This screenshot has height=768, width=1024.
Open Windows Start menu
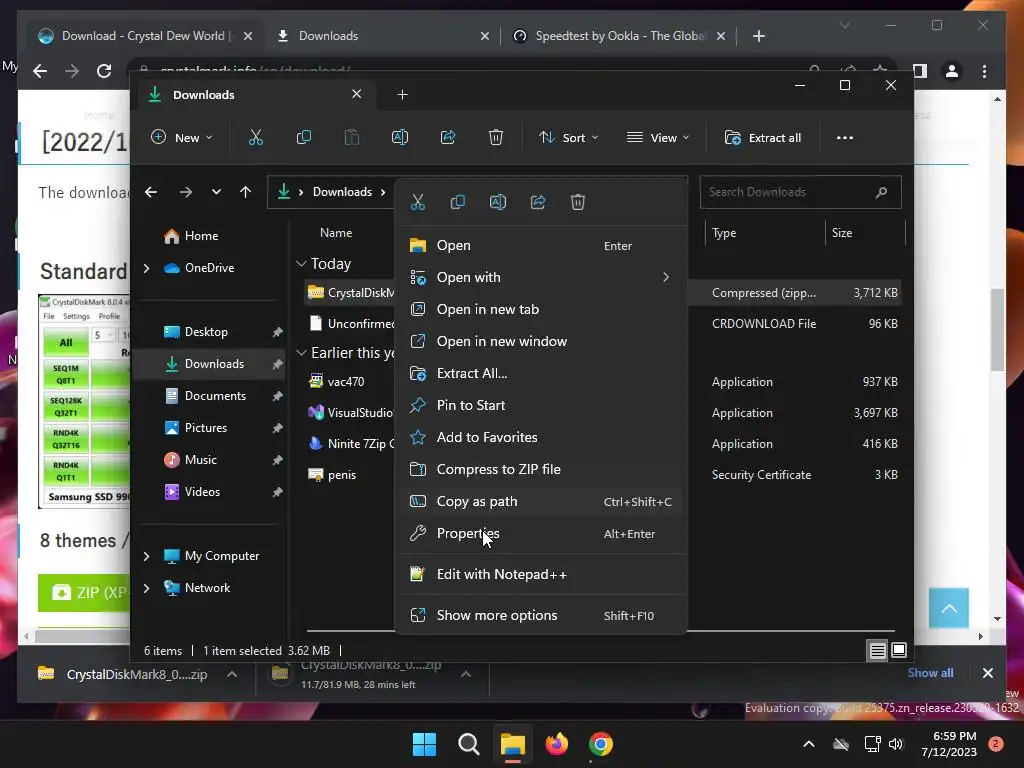(424, 744)
